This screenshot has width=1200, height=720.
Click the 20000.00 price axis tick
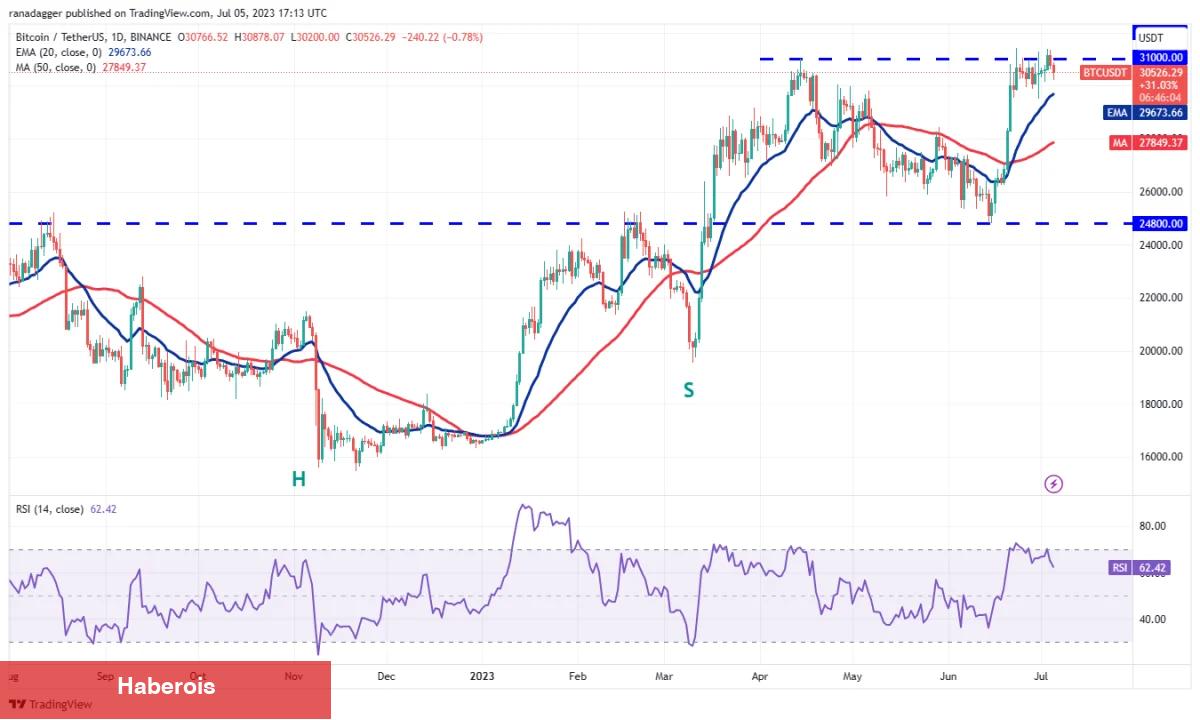pos(1161,351)
